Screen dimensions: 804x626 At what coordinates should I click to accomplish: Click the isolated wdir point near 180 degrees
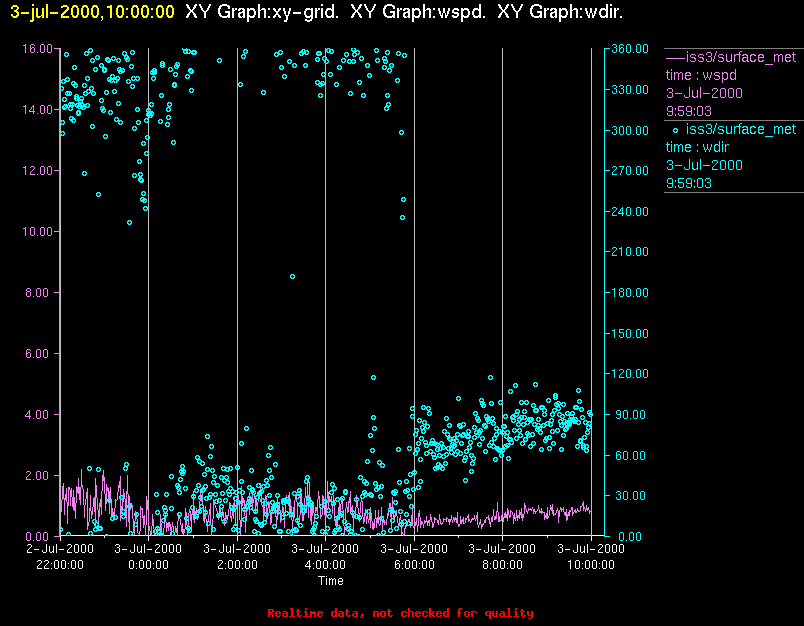click(x=292, y=277)
